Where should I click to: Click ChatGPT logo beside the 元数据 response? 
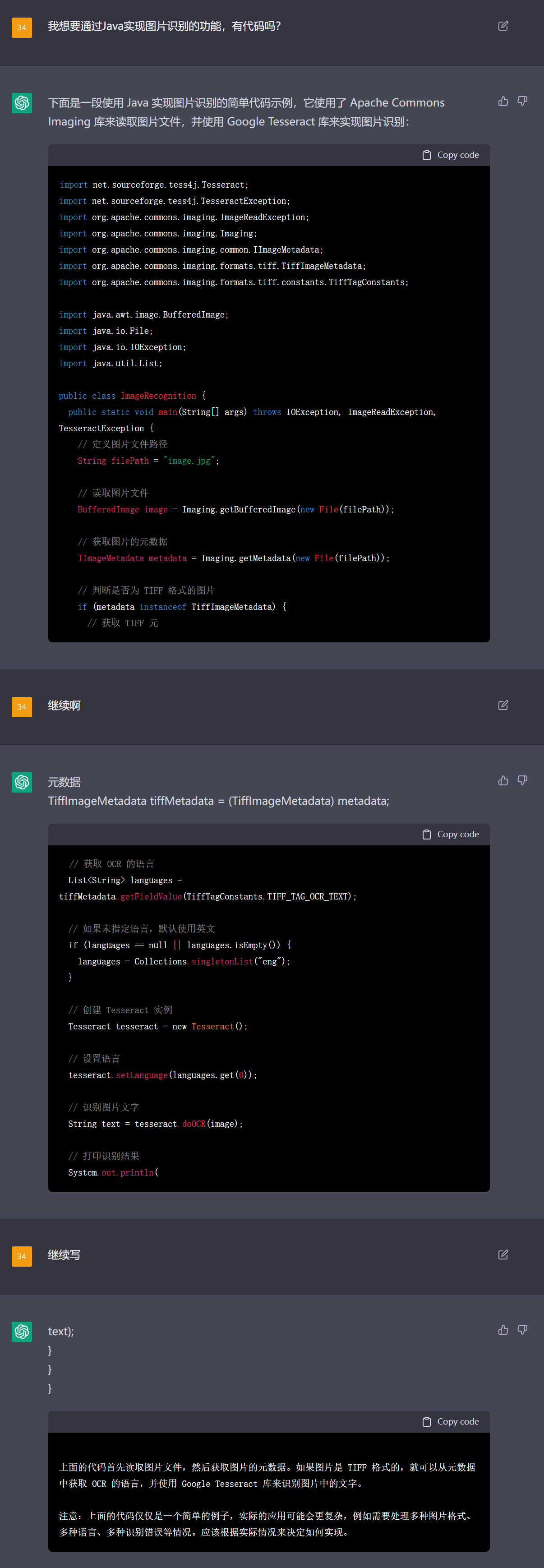[x=22, y=782]
